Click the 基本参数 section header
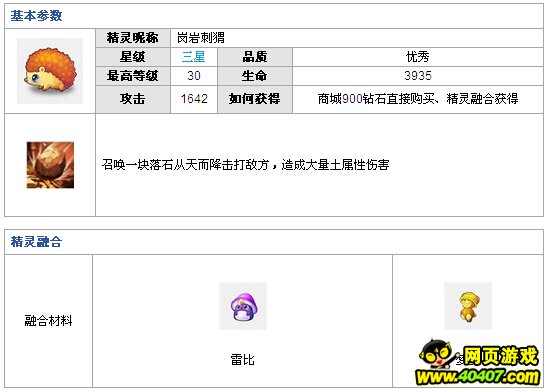 36,16
